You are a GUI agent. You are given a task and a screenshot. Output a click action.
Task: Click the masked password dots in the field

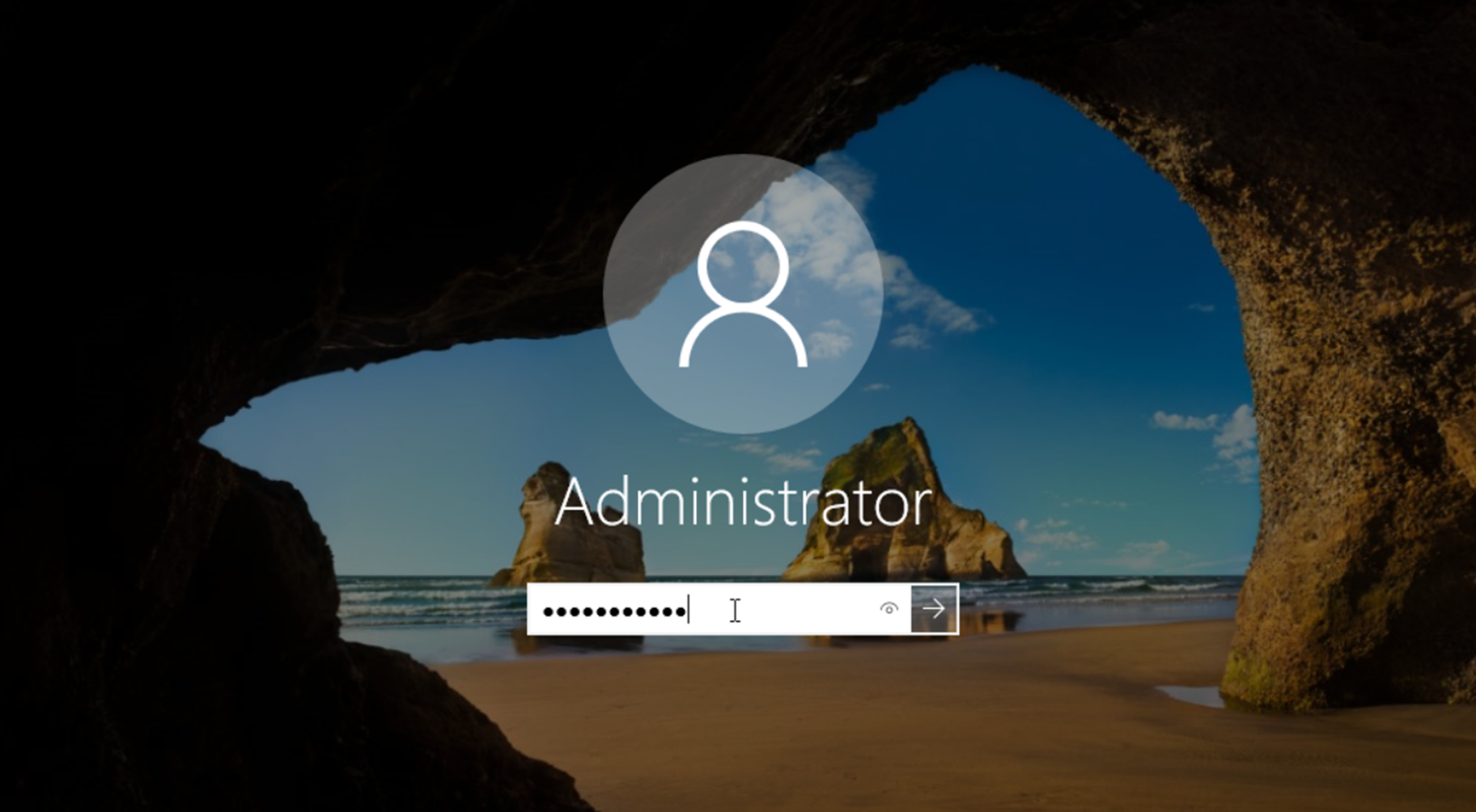coord(614,611)
